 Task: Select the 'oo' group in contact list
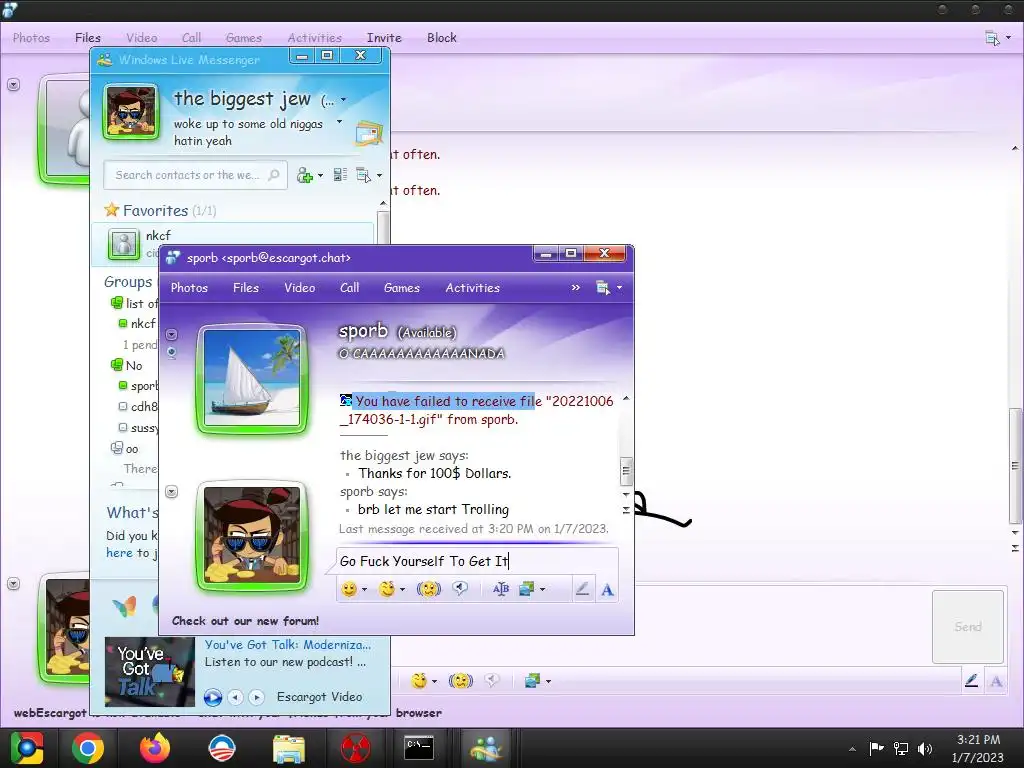tap(125, 449)
